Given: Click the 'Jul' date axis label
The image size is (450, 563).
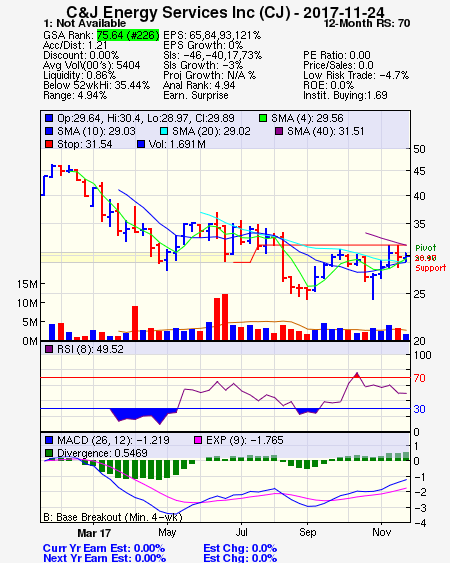Looking at the screenshot, I should [x=242, y=532].
